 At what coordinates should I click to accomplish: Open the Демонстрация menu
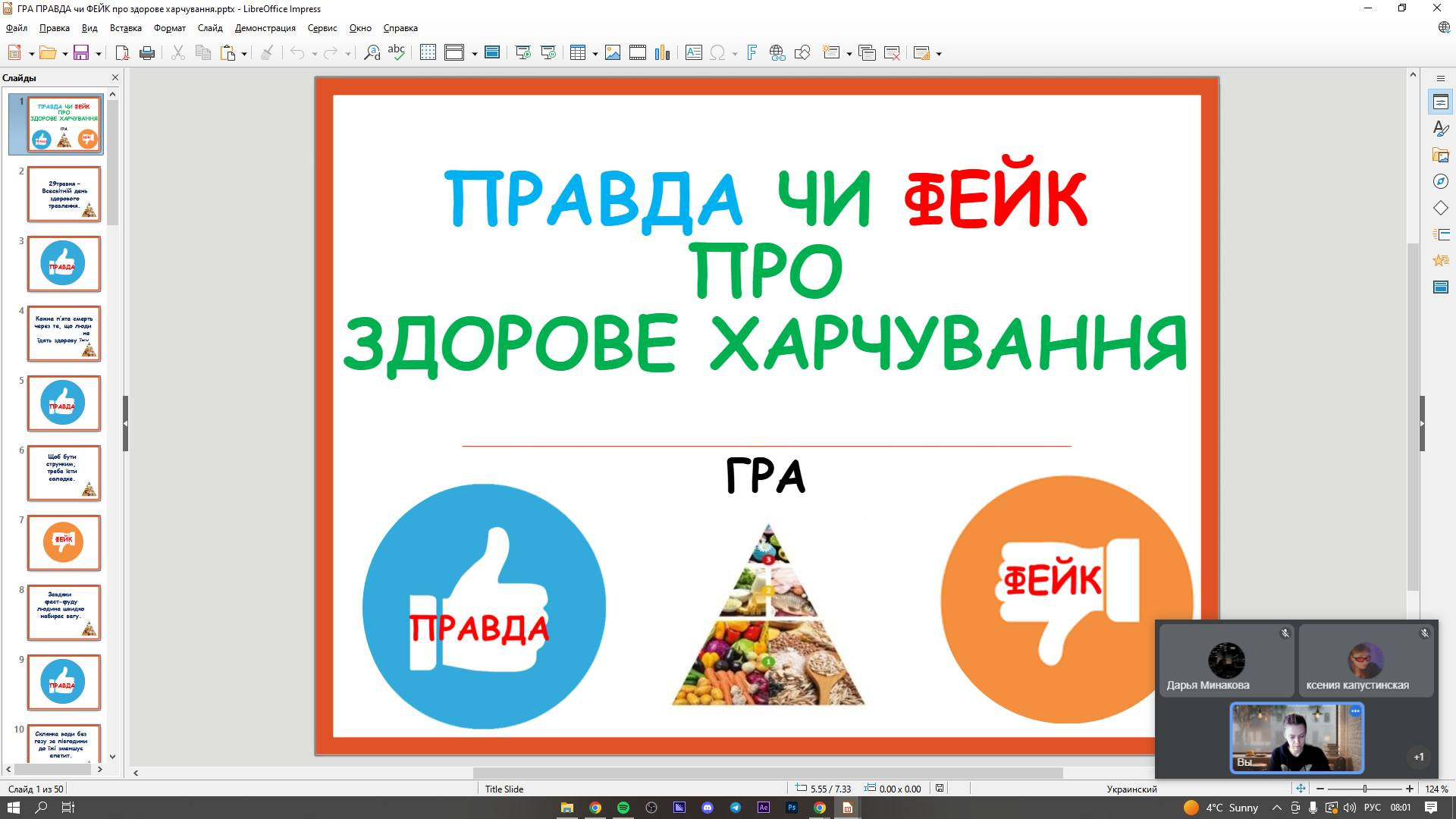265,28
